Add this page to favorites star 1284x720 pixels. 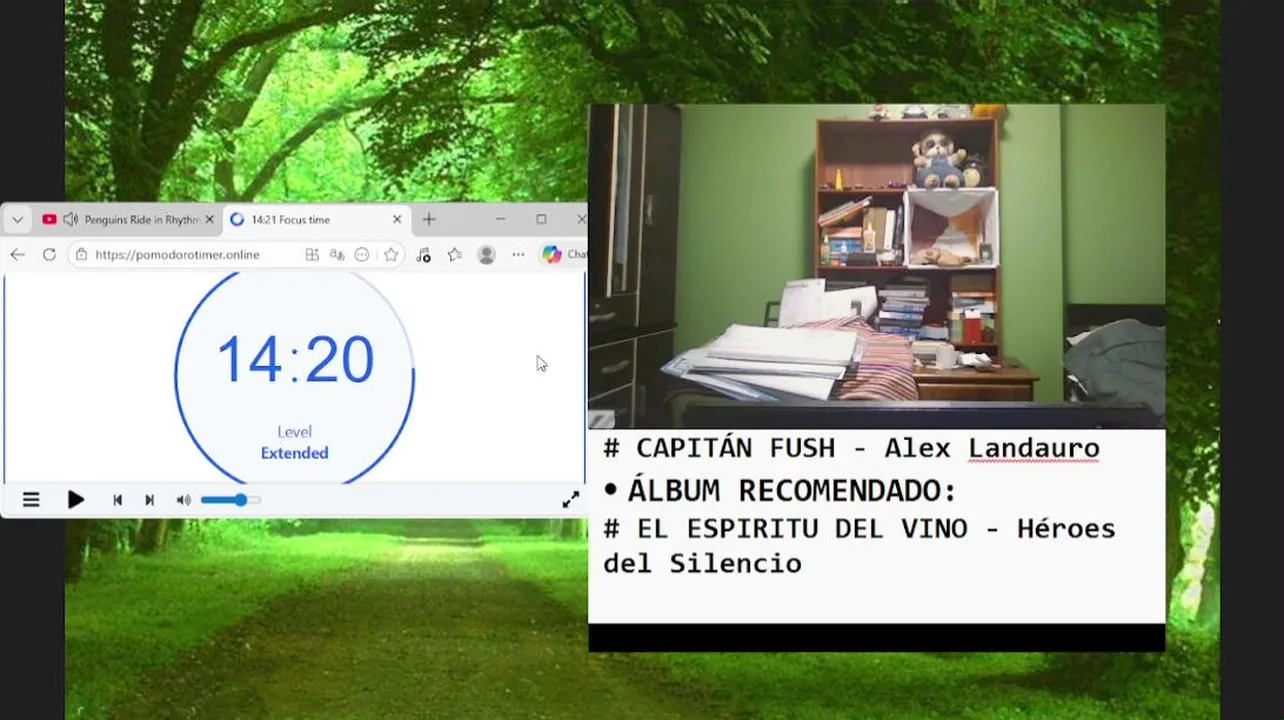tap(391, 255)
